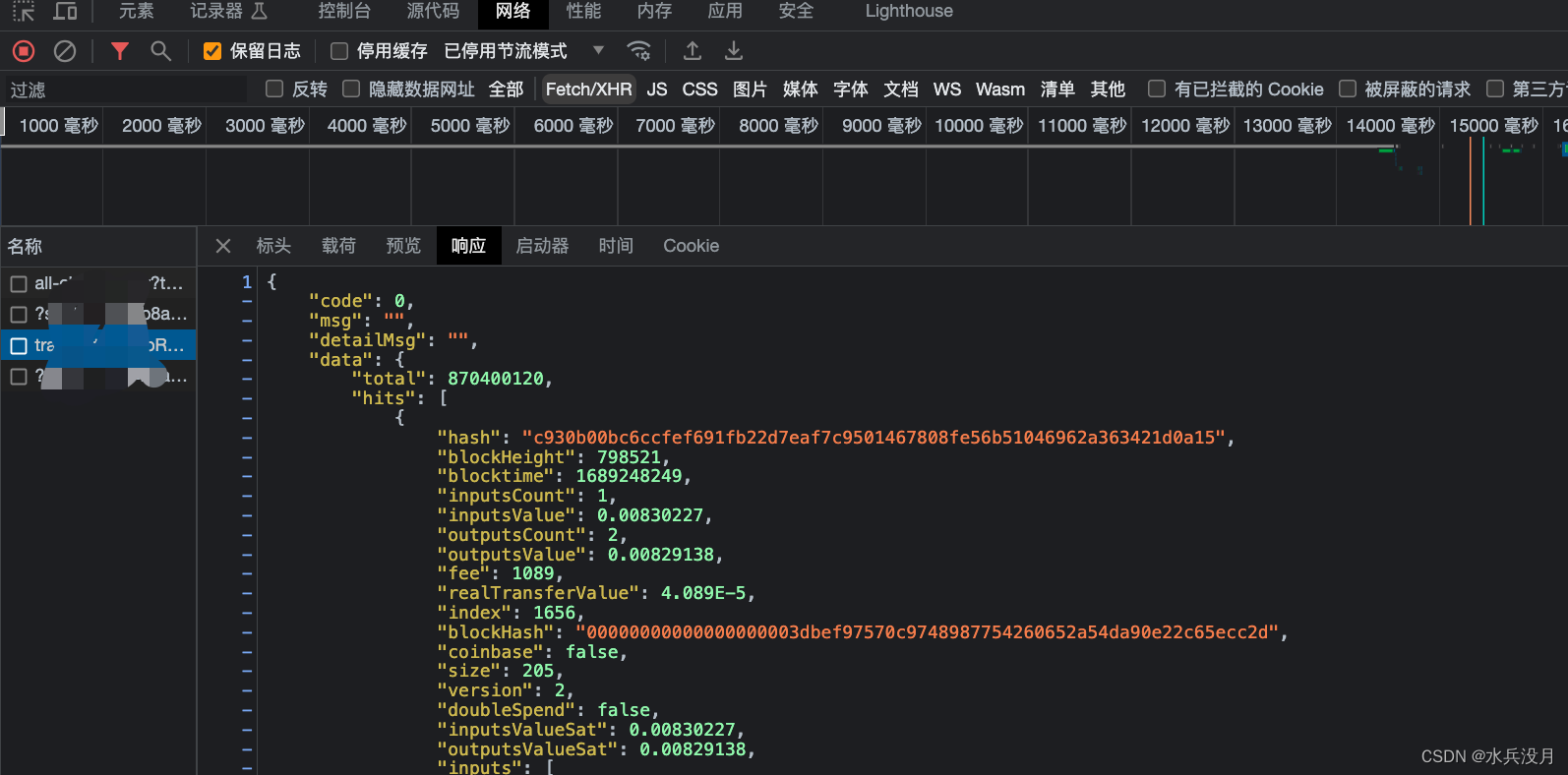Open network search magnifier
1568x775 pixels.
coord(160,51)
